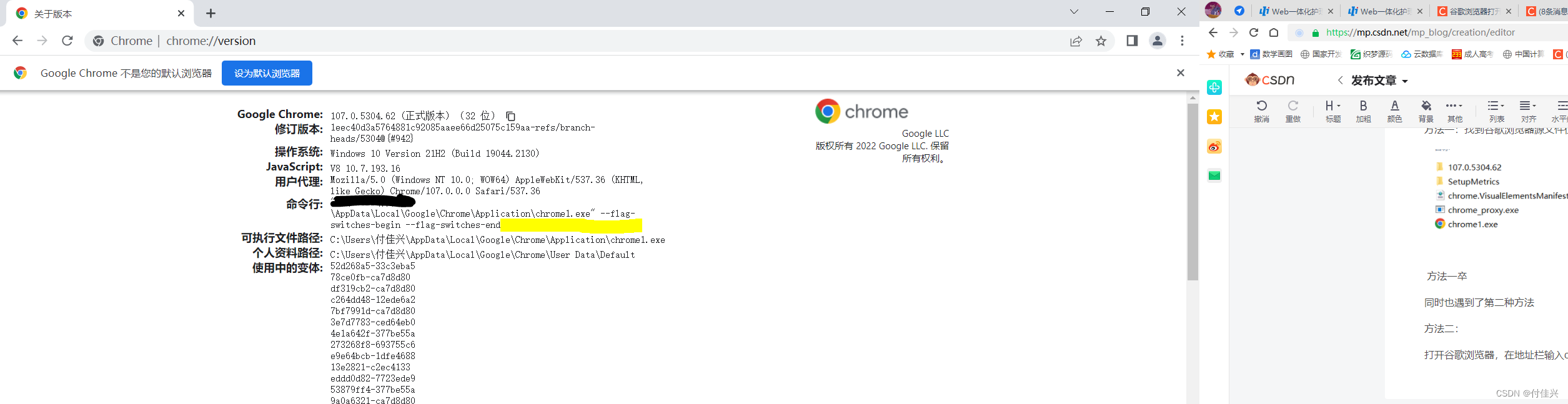Select the 关于版本 tab

100,14
